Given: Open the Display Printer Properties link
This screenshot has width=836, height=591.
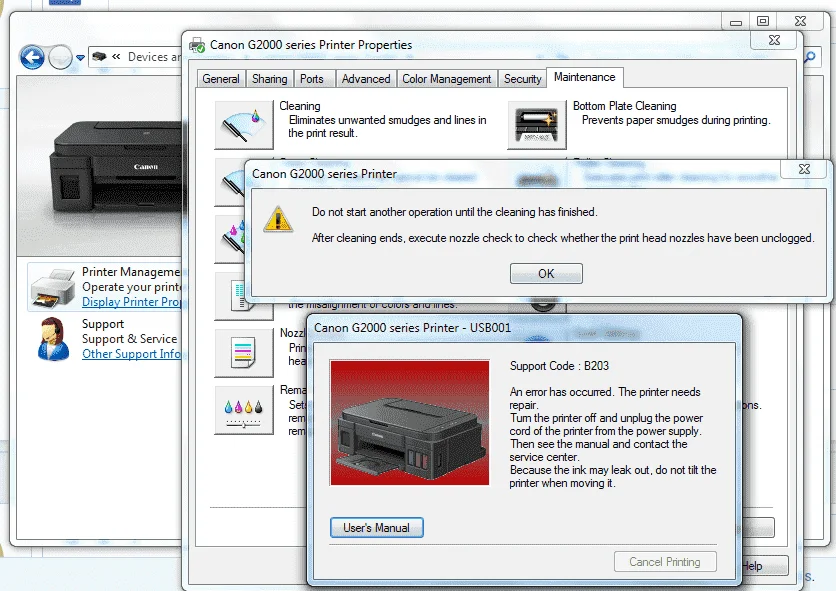Looking at the screenshot, I should [x=131, y=302].
